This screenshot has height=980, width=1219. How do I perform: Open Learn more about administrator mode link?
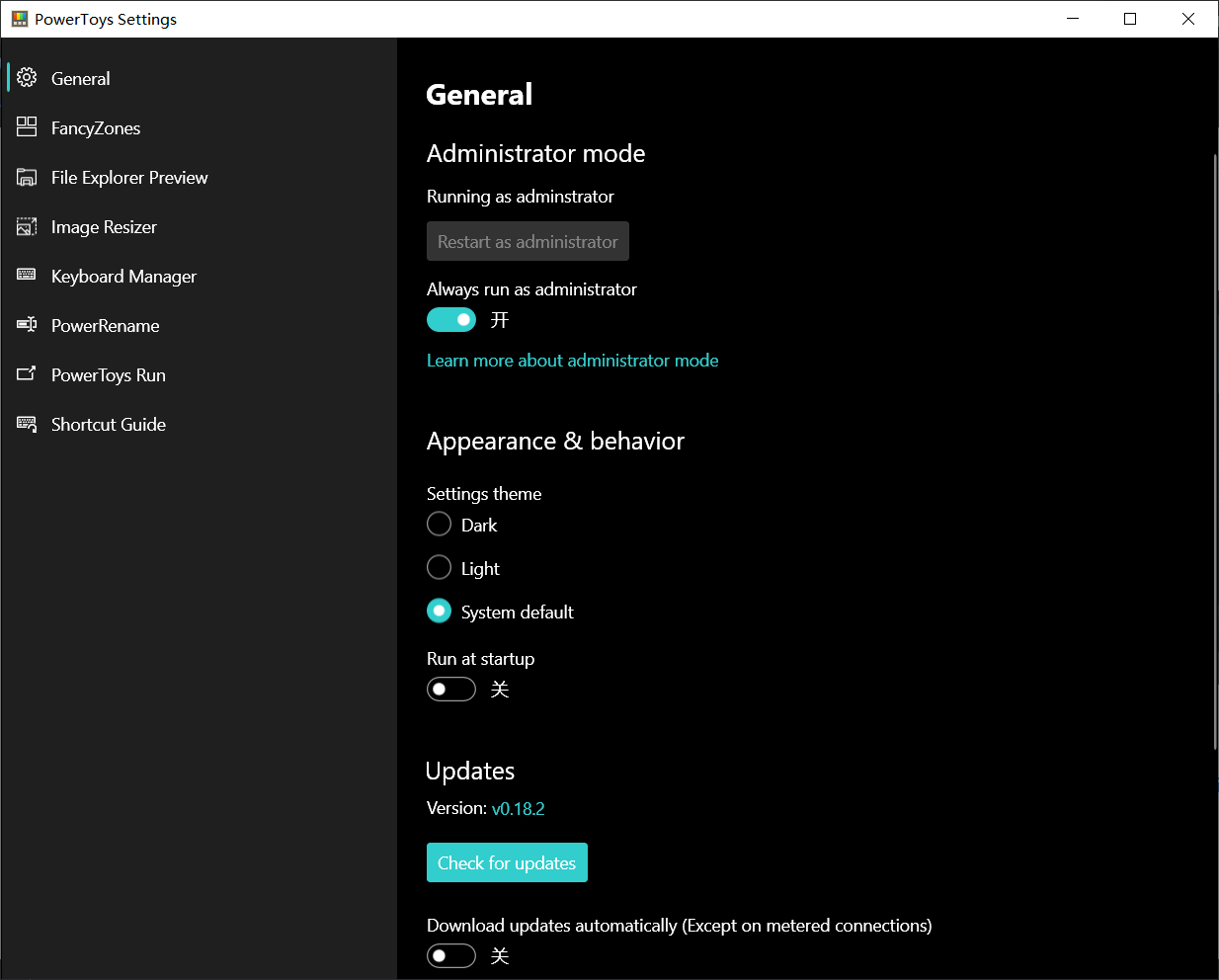pyautogui.click(x=572, y=361)
